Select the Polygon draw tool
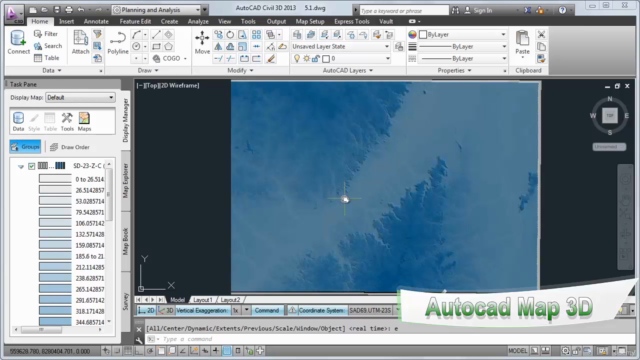Viewport: 640px width, 360px height. click(169, 47)
